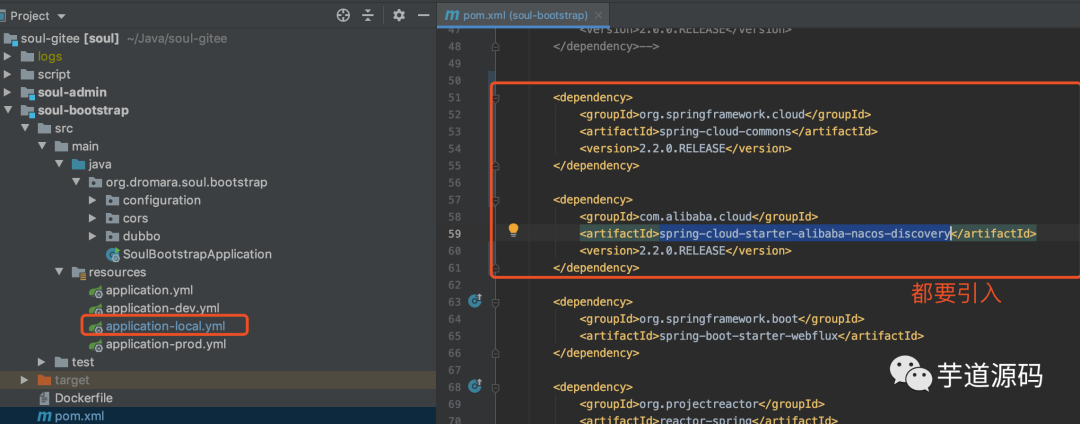Click the gutter override icon on line 68
Image resolution: width=1080 pixels, height=424 pixels.
475,386
